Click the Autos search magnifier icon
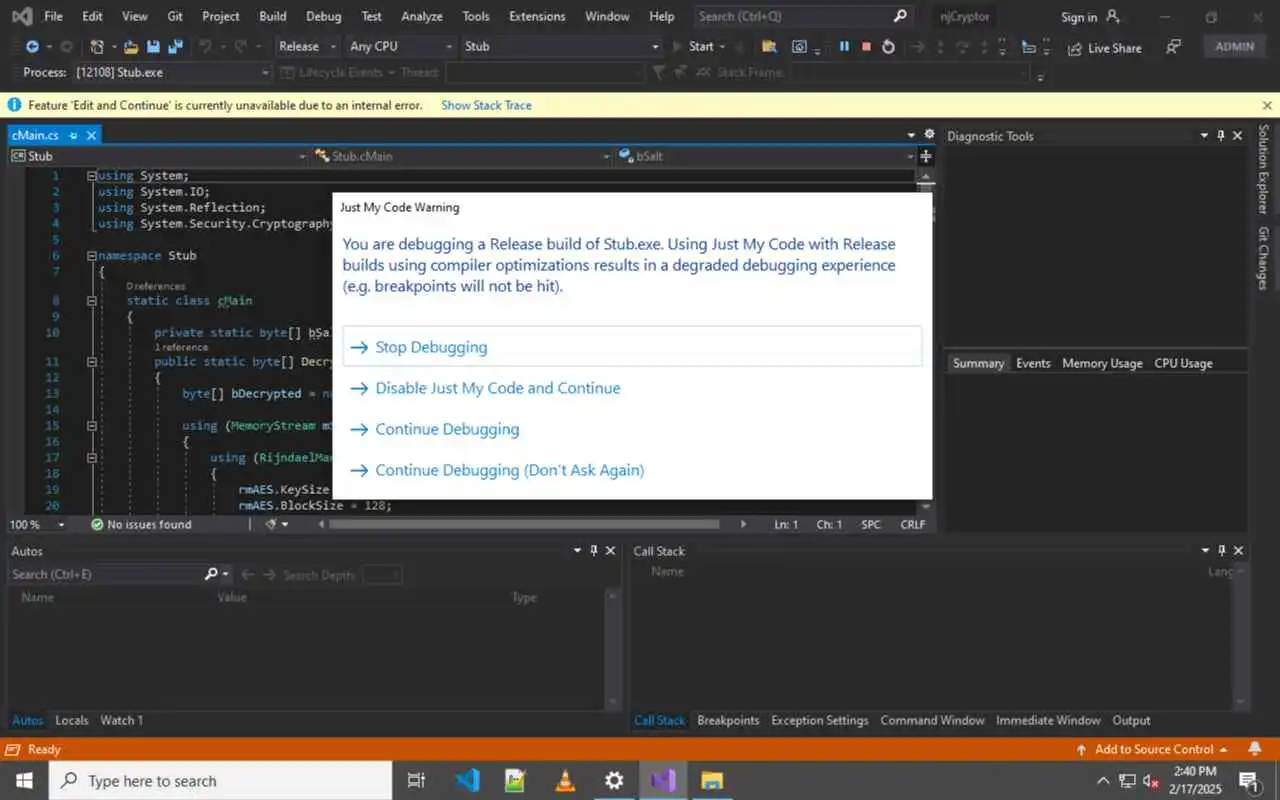Image resolution: width=1280 pixels, height=800 pixels. (x=211, y=574)
